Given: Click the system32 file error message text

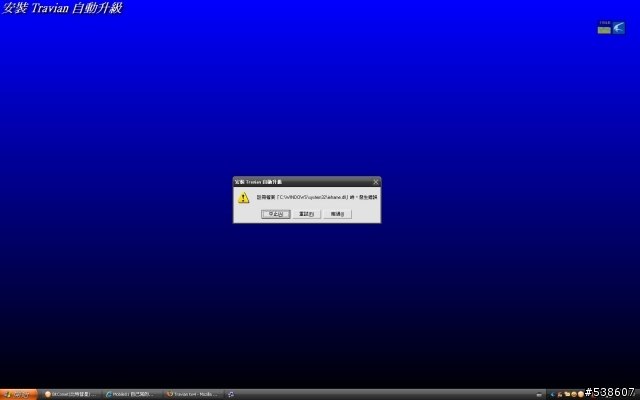Looking at the screenshot, I should point(317,197).
